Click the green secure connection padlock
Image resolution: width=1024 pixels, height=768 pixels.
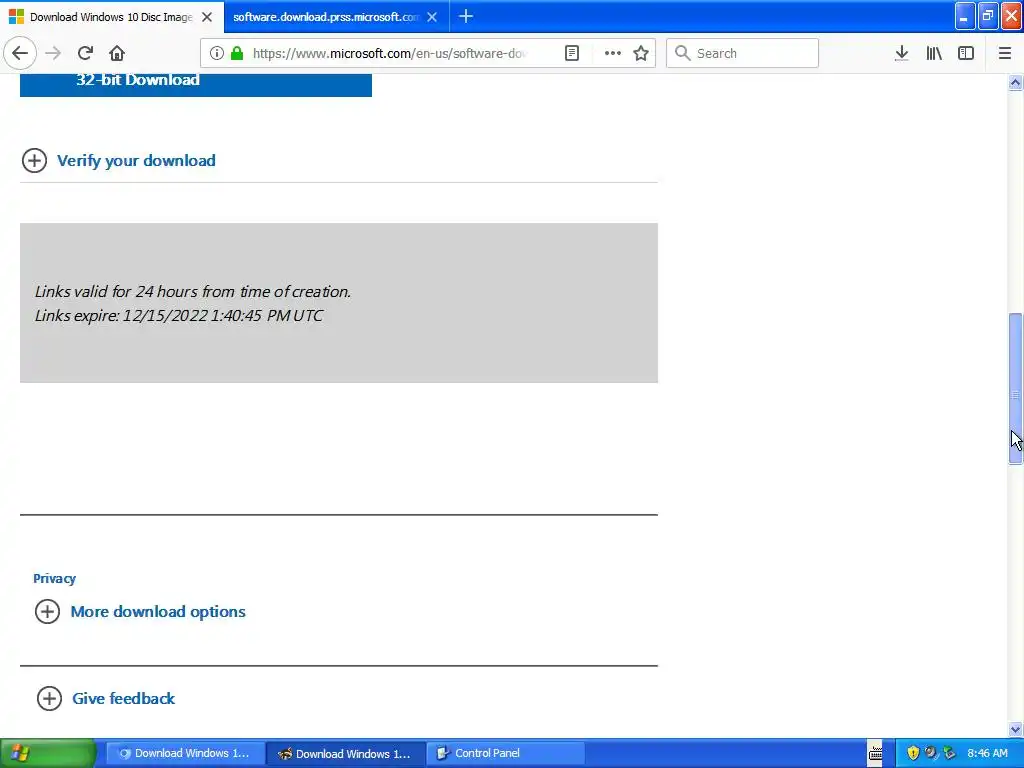[x=238, y=53]
